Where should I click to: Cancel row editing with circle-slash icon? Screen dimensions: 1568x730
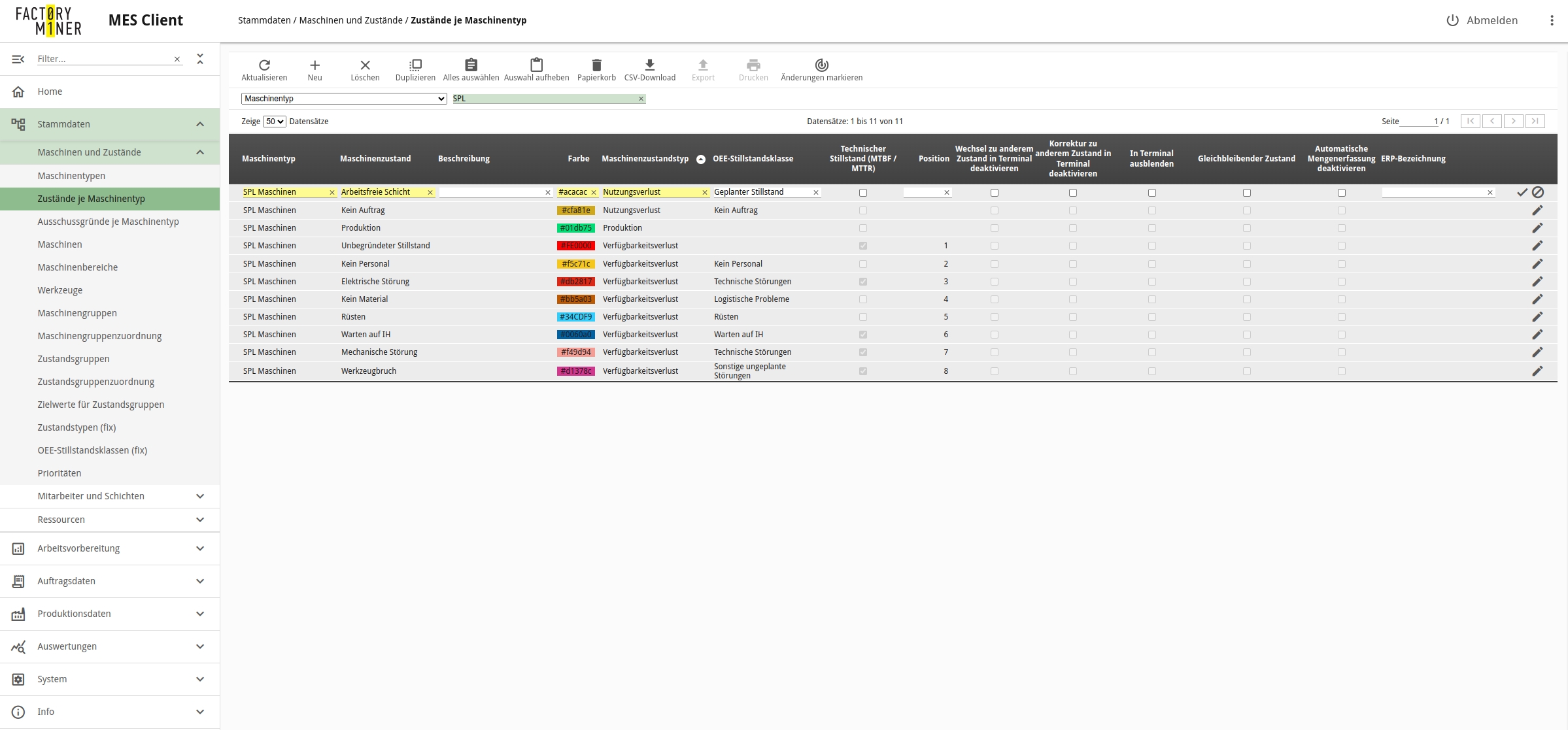(1538, 192)
